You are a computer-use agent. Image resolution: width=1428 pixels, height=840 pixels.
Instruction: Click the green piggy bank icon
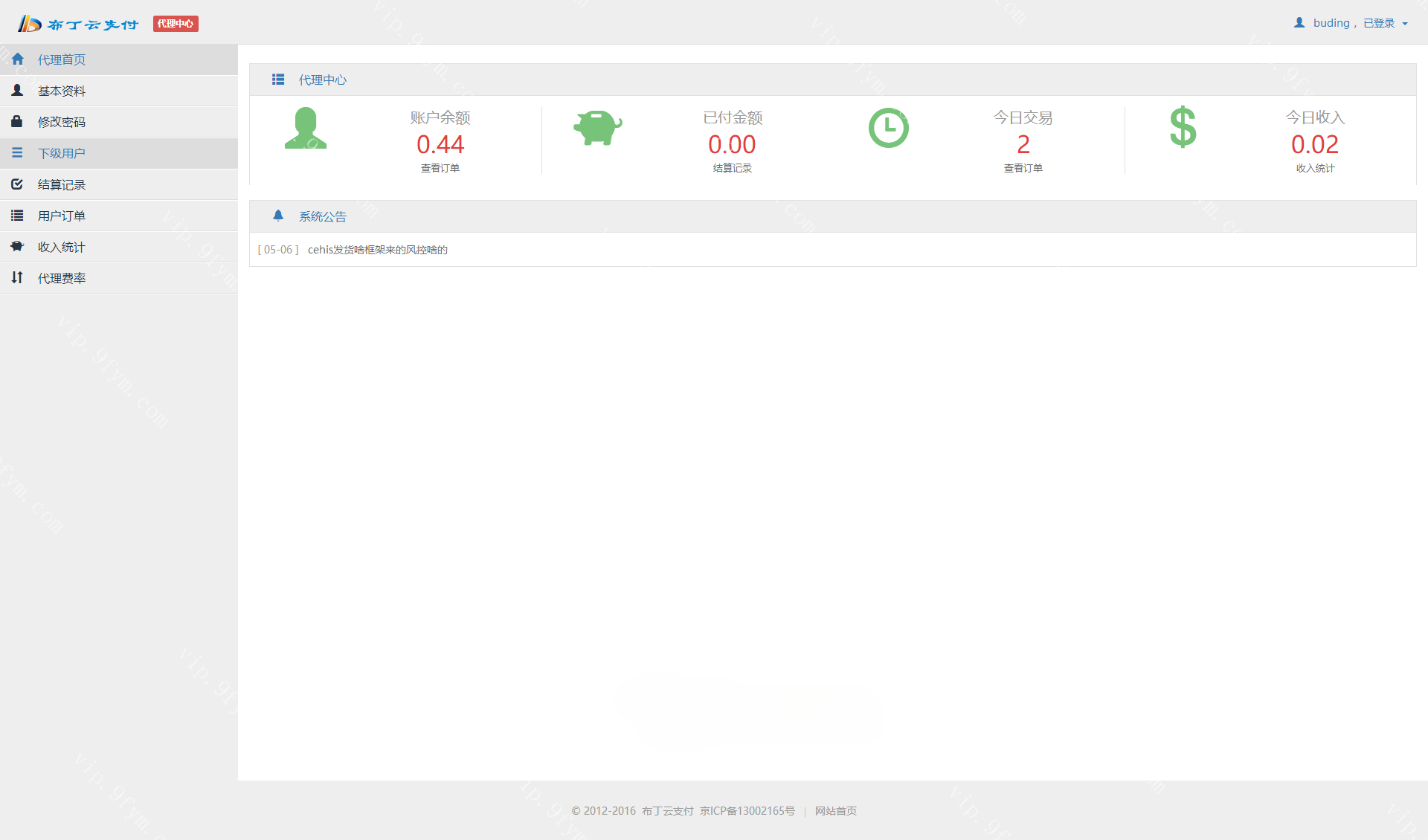[x=597, y=128]
